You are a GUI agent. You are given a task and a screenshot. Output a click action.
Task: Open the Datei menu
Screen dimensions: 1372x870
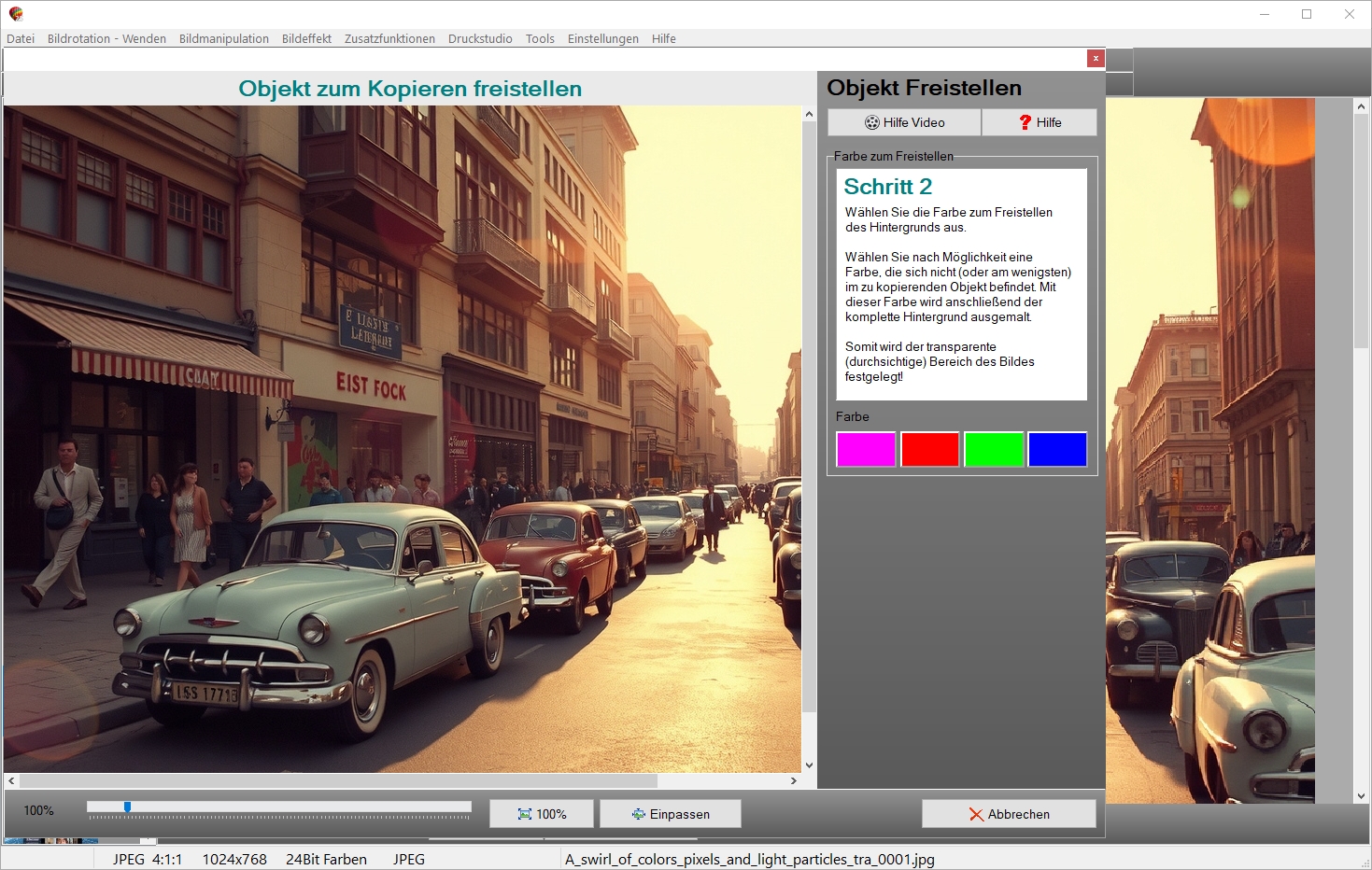coord(21,38)
